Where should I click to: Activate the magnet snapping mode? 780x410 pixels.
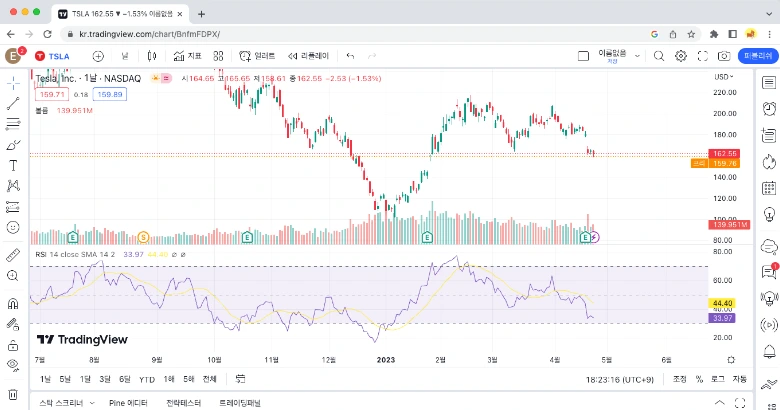click(x=13, y=304)
